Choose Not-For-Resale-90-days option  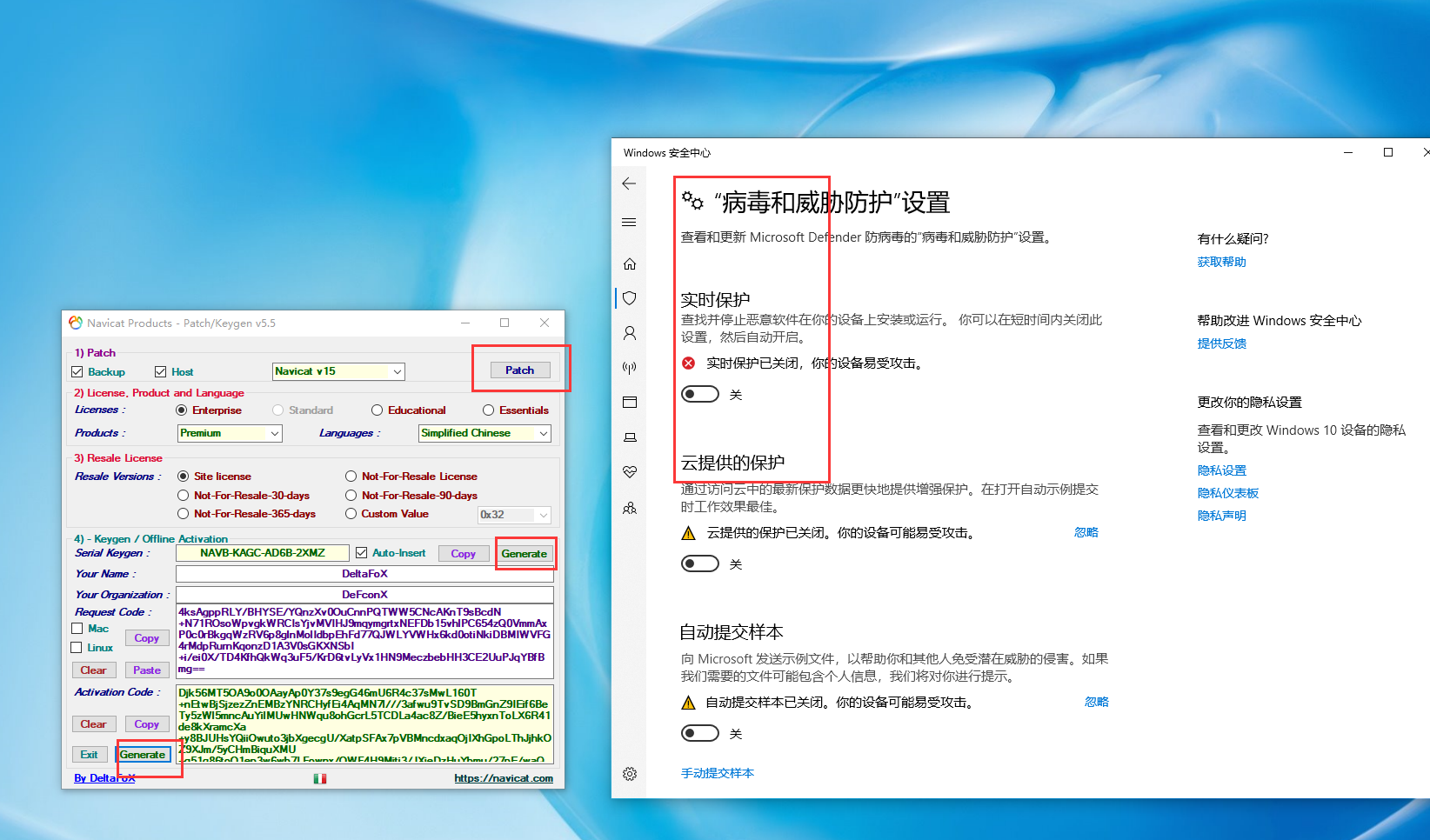tap(351, 496)
